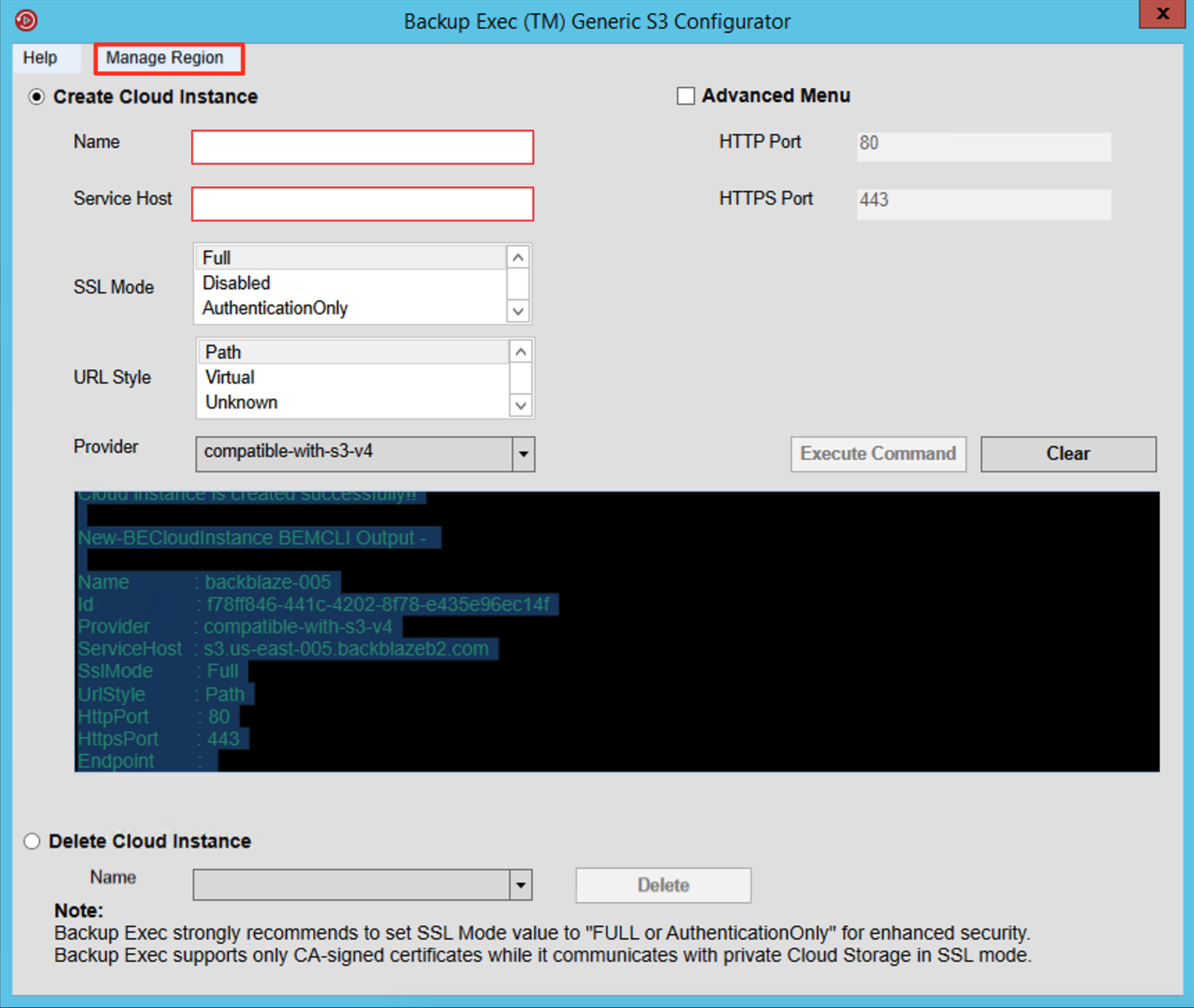
Task: Click the Endpoint output line
Action: [x=141, y=762]
